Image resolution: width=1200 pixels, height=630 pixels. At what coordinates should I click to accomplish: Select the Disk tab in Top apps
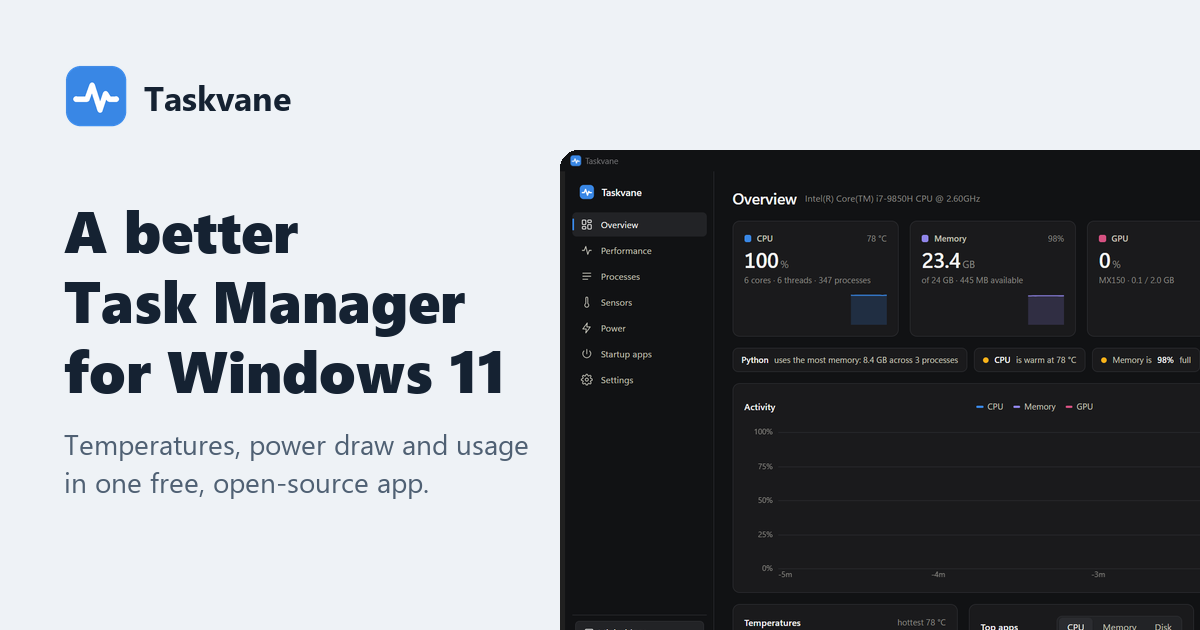pyautogui.click(x=1163, y=627)
